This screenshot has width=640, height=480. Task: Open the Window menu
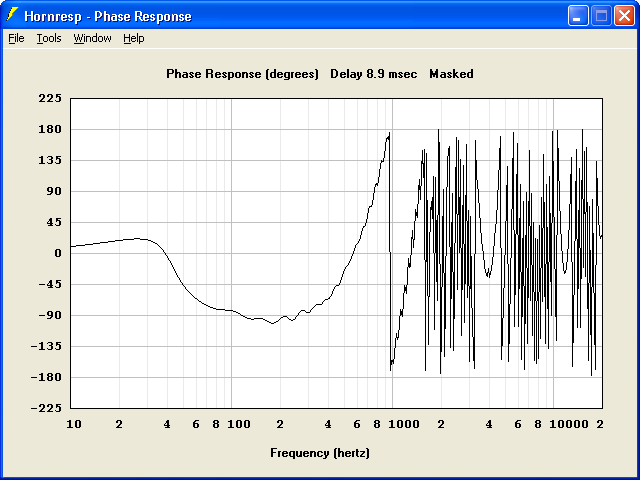(x=92, y=38)
